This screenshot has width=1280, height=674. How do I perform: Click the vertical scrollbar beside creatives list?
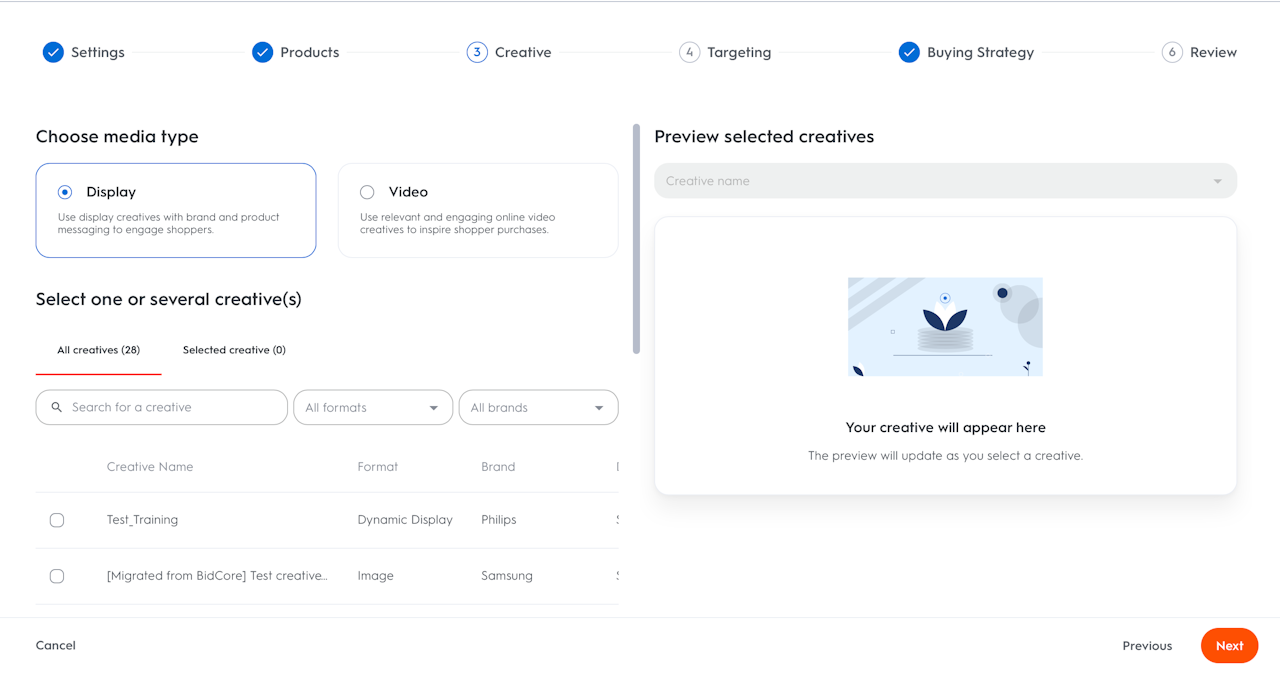636,238
